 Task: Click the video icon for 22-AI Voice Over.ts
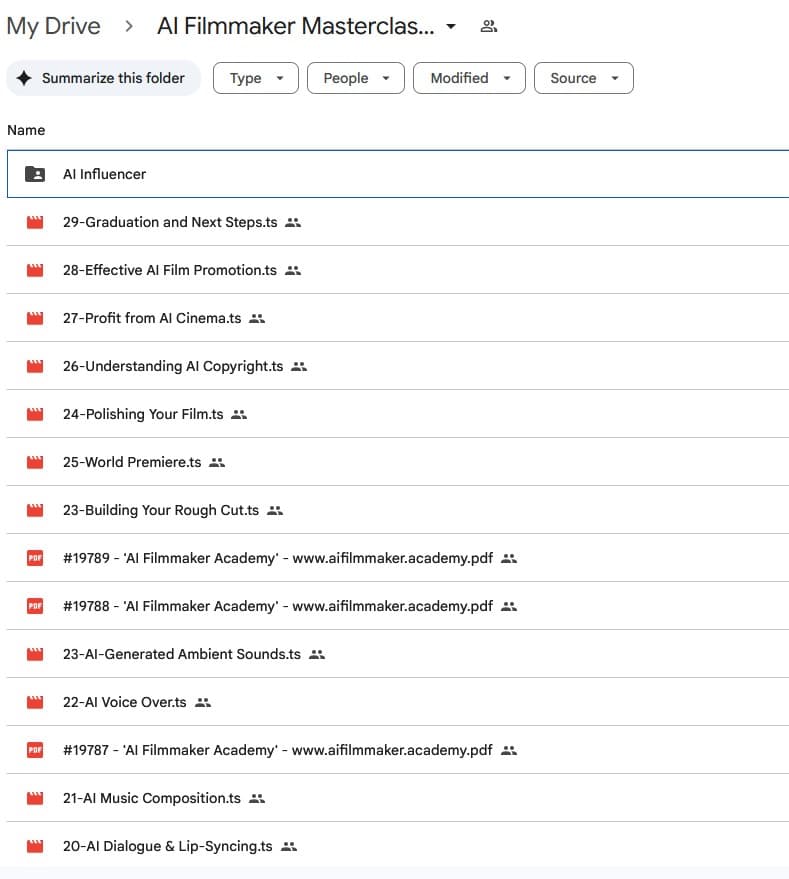pos(35,702)
